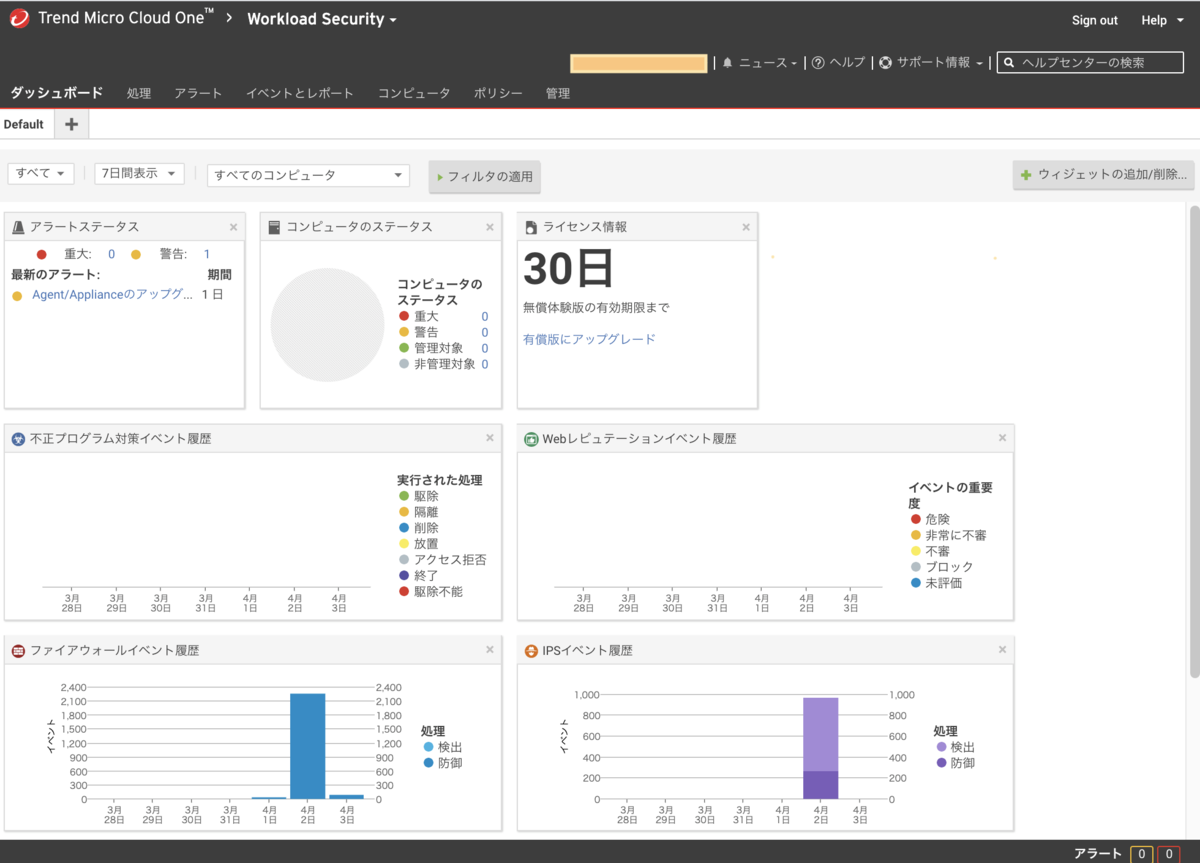Click the ヘルプ link in header
Image resolution: width=1200 pixels, height=863 pixels.
click(846, 62)
